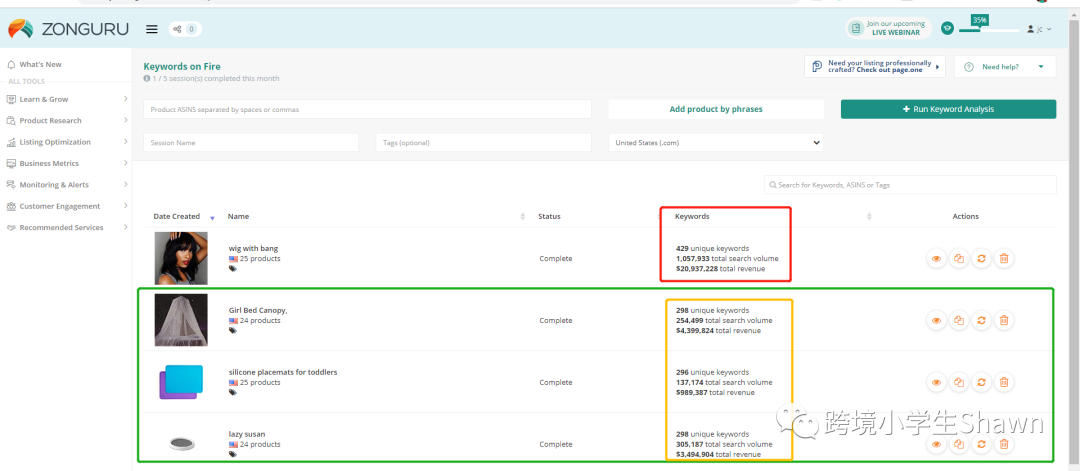Refresh the wig with bang session
This screenshot has height=471, width=1080.
click(x=982, y=259)
